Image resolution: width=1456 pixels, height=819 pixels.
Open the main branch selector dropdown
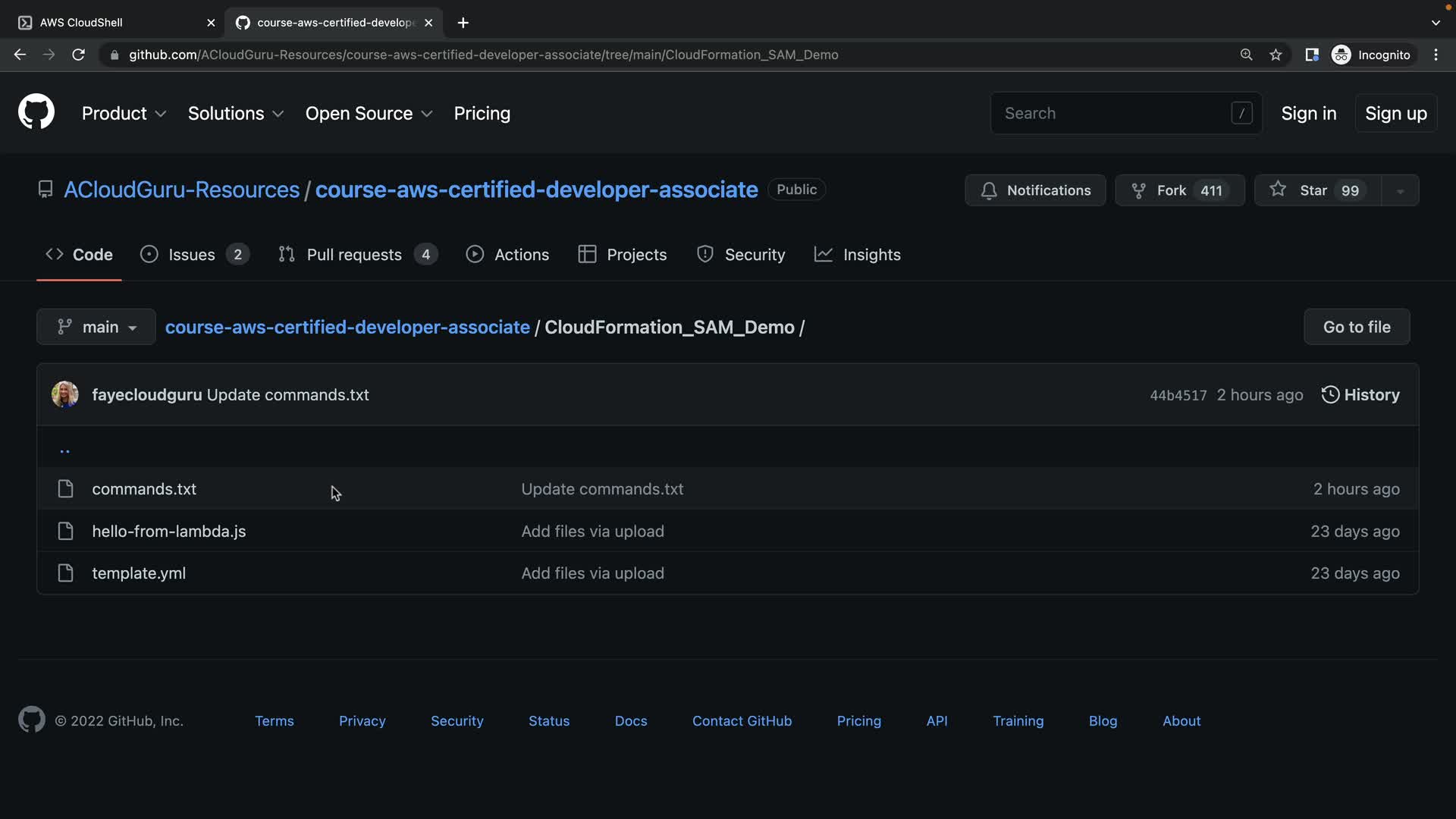(96, 327)
